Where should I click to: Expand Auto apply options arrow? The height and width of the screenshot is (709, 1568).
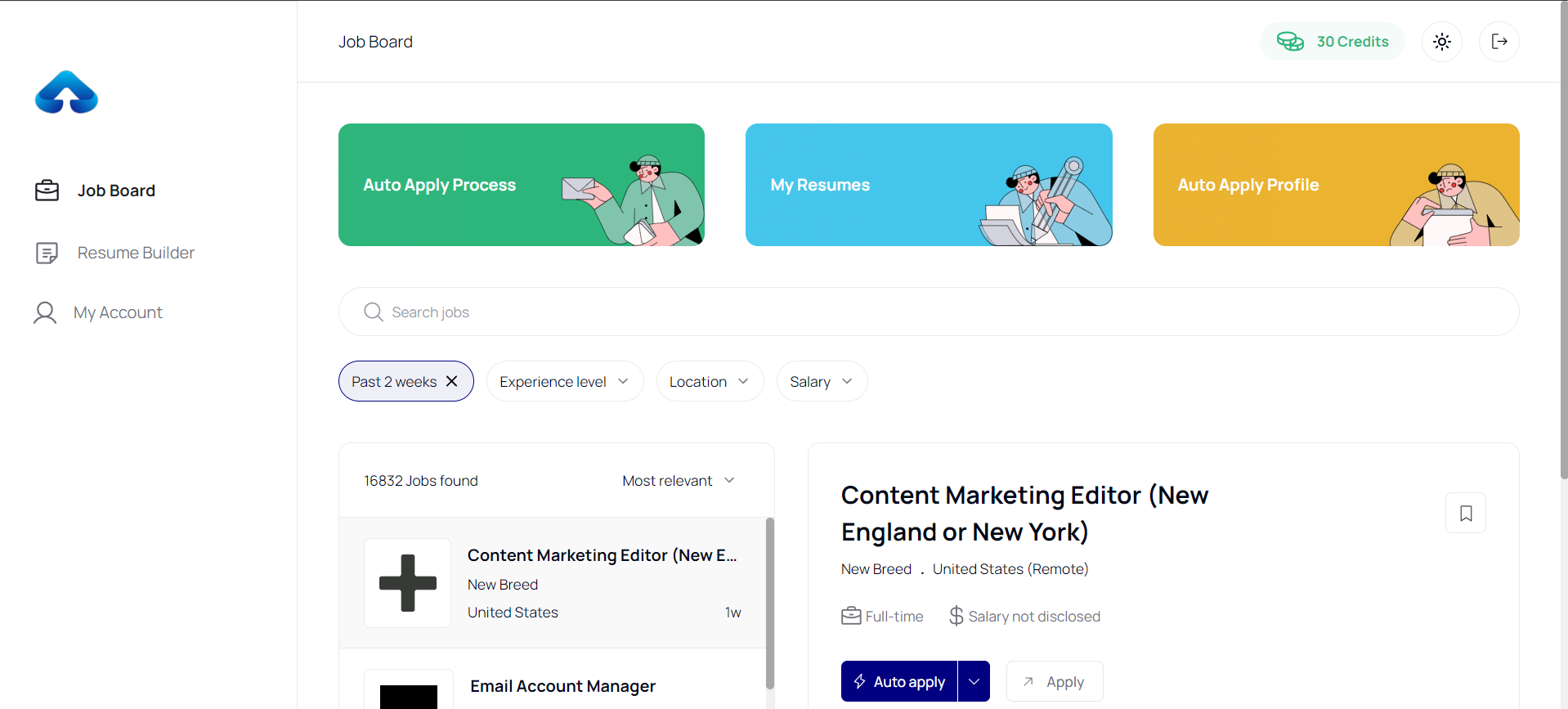point(974,681)
